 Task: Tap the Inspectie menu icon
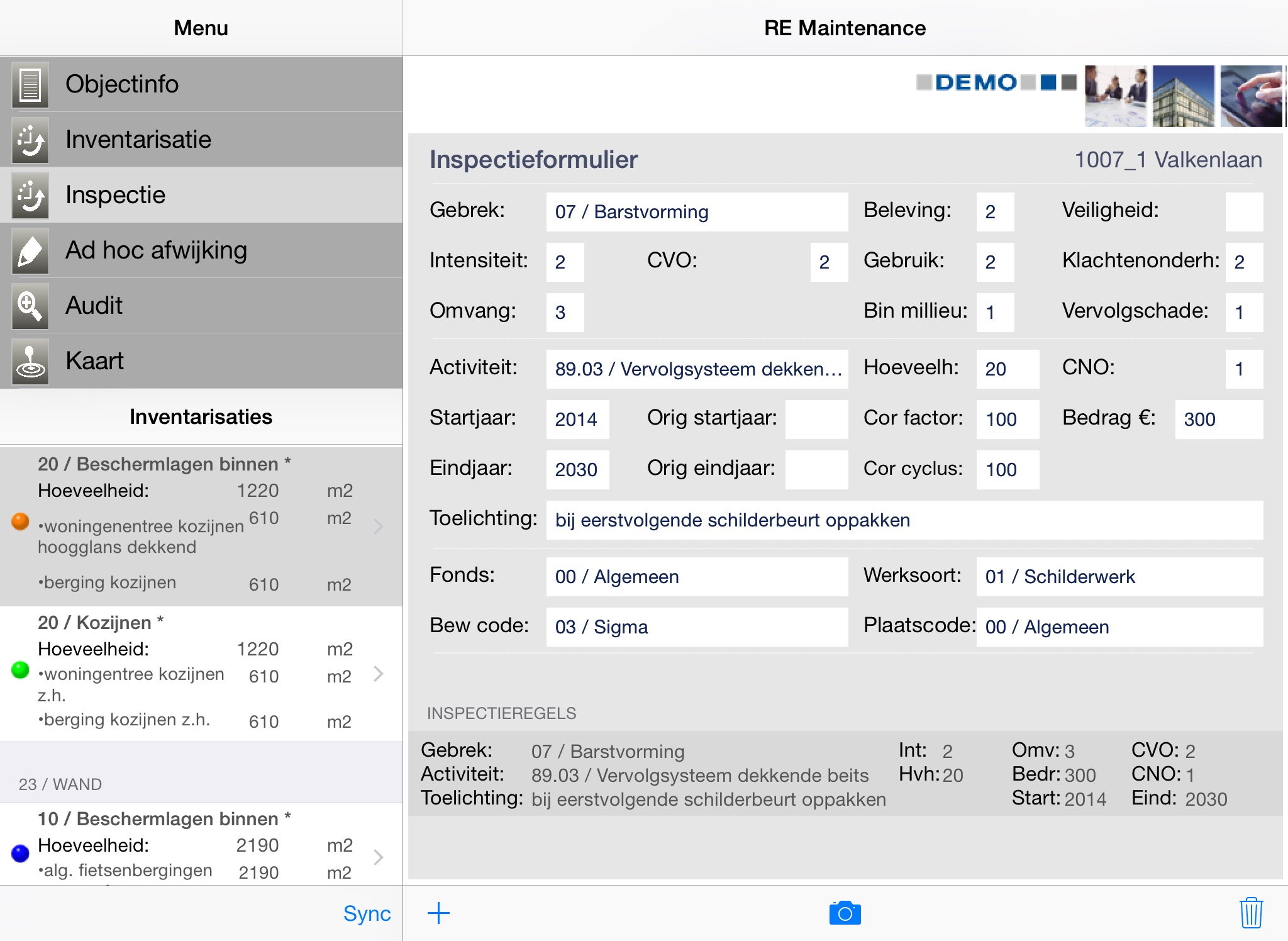tap(30, 195)
